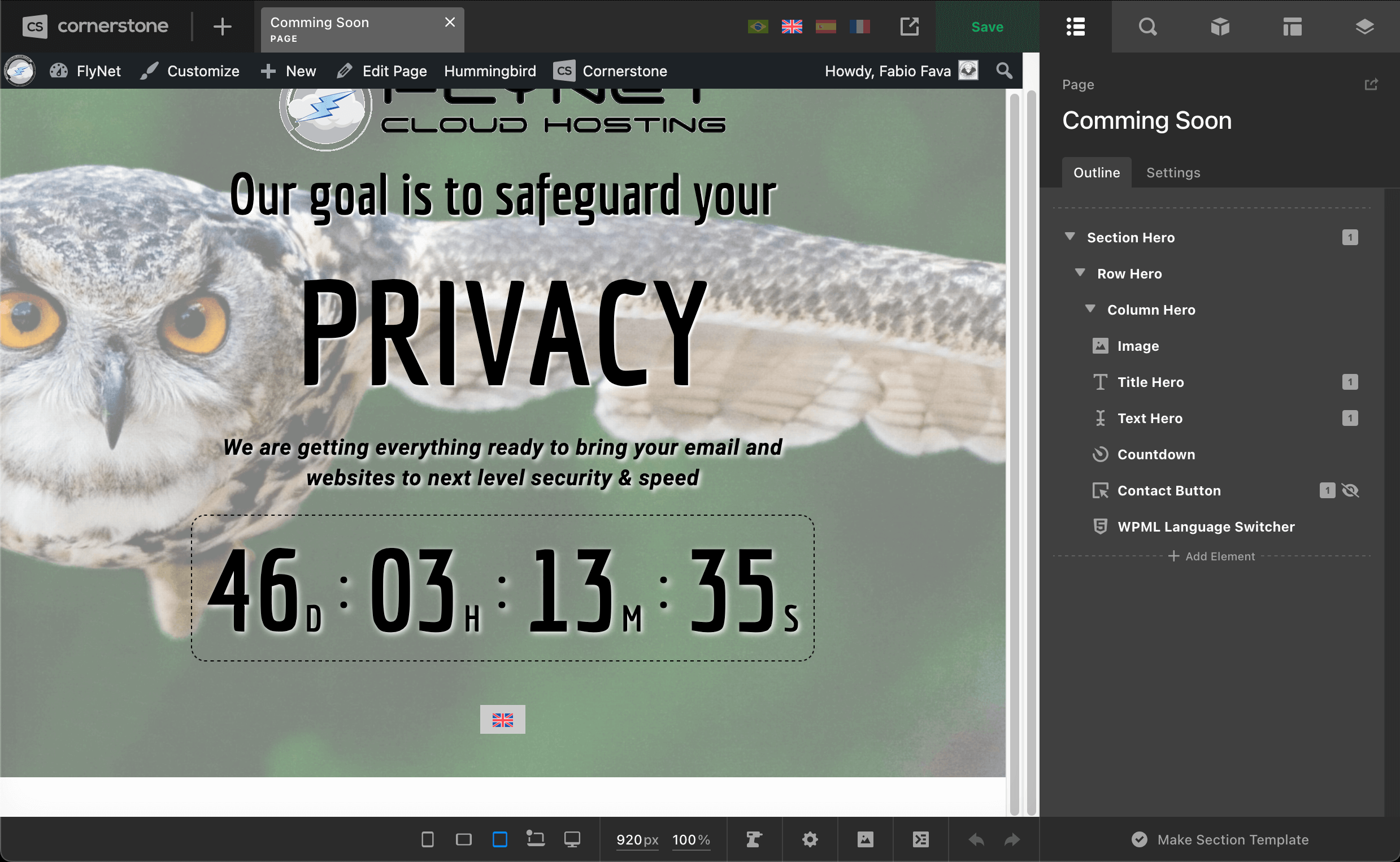Open the search magnifier panel icon
This screenshot has width=1400, height=862.
coord(1147,26)
